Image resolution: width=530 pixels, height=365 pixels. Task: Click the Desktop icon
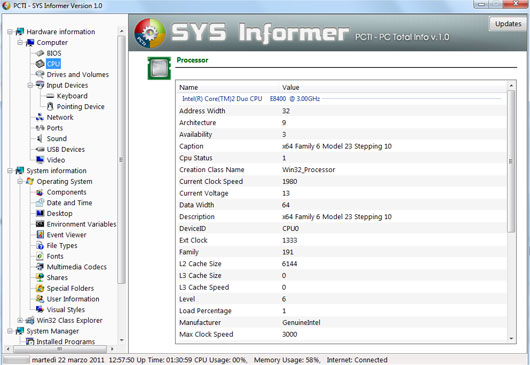(x=40, y=213)
